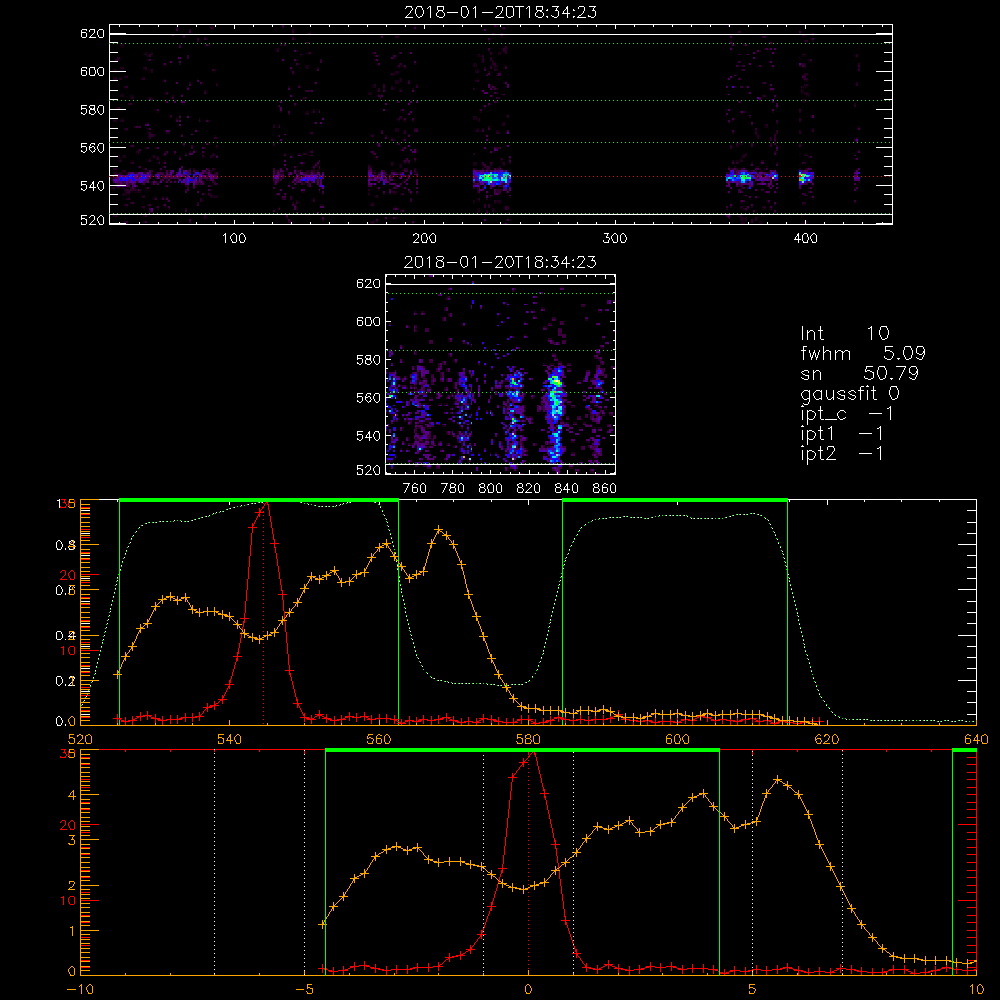Click red y-axis label 10 on bottom plot
The image size is (1000, 1000).
pyautogui.click(x=68, y=901)
